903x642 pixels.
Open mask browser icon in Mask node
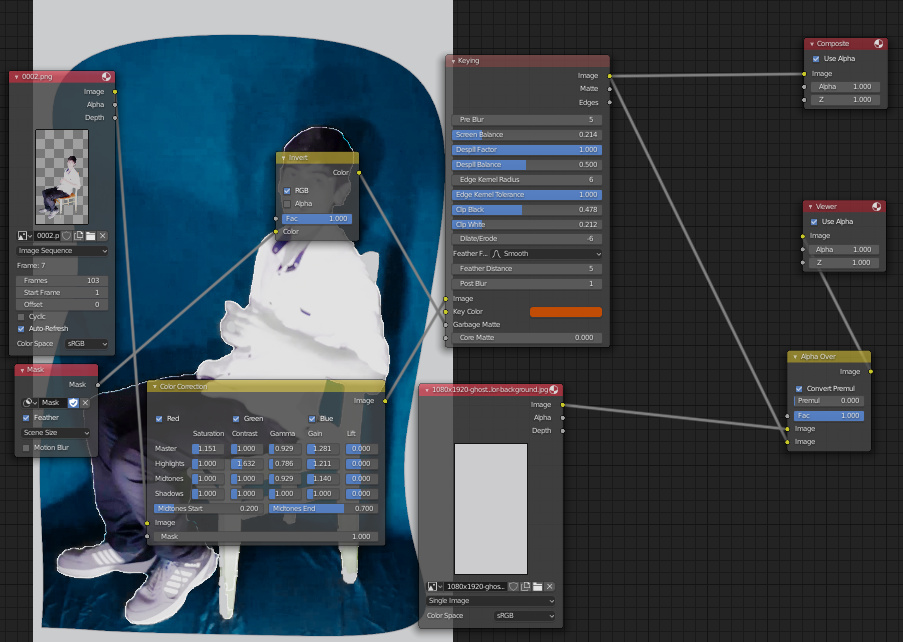pos(30,403)
